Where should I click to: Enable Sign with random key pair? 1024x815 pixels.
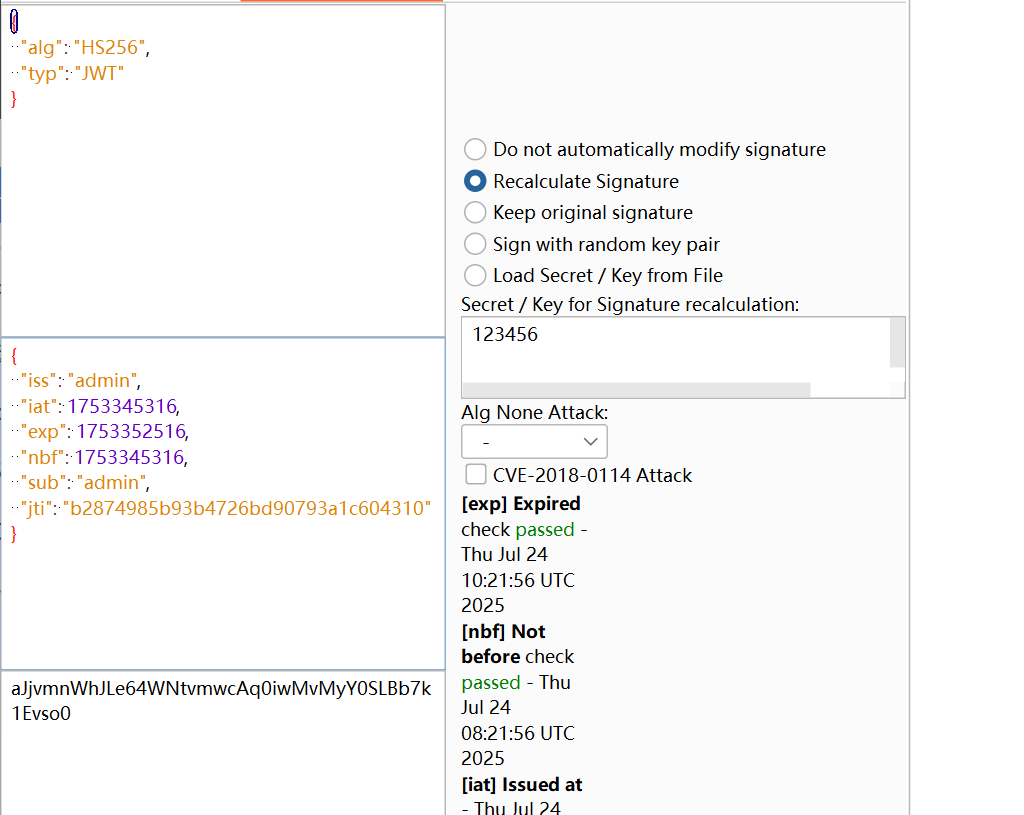tap(475, 244)
